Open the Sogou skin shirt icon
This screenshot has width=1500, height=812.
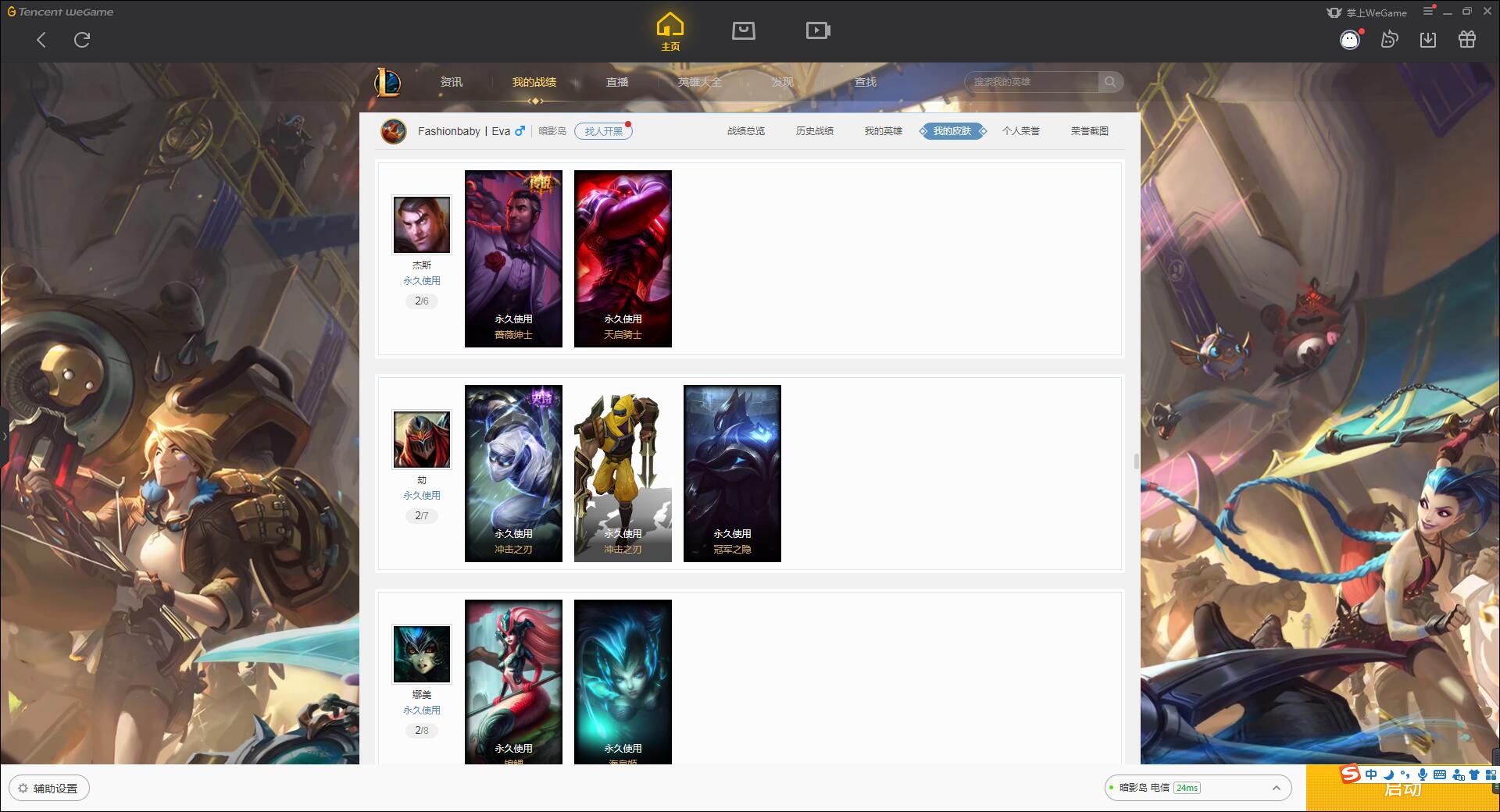tap(1474, 775)
